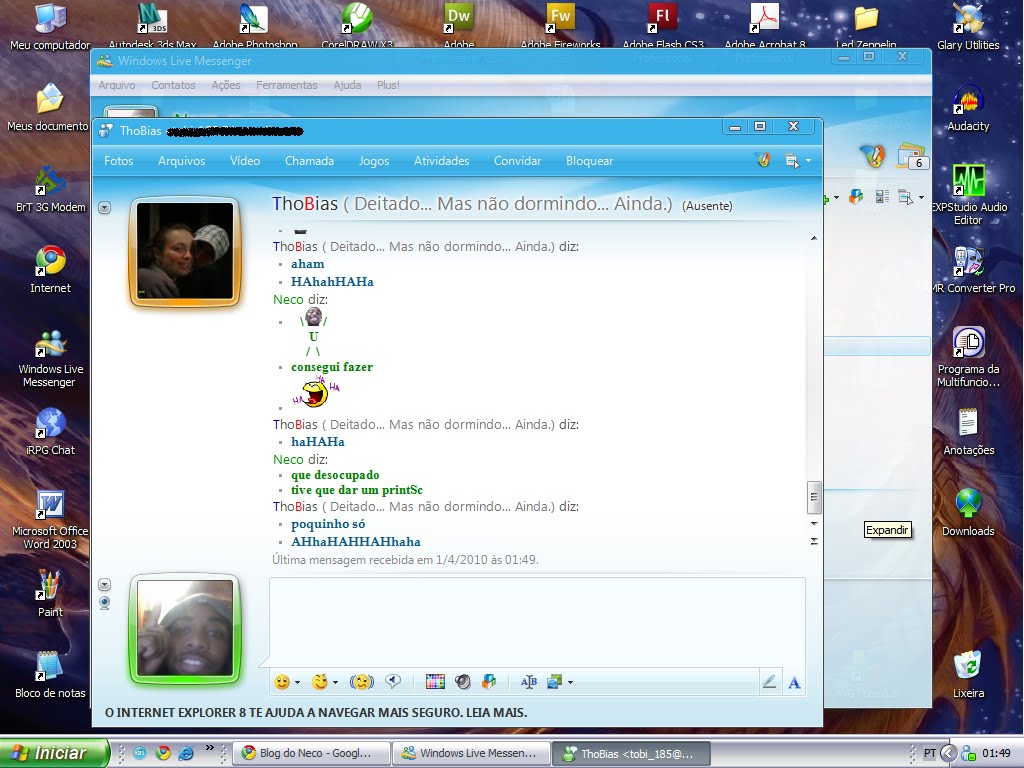
Task: Collapse my display picture toggle
Action: pos(104,584)
